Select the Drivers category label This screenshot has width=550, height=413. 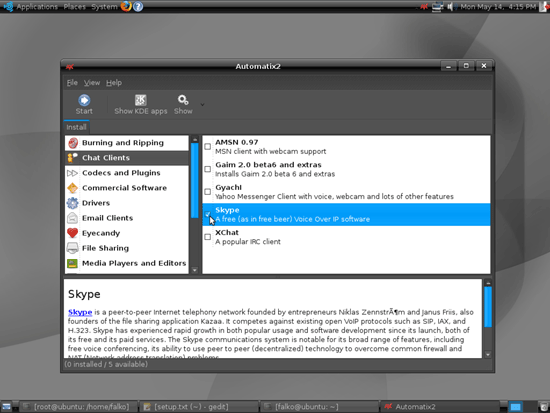point(96,203)
